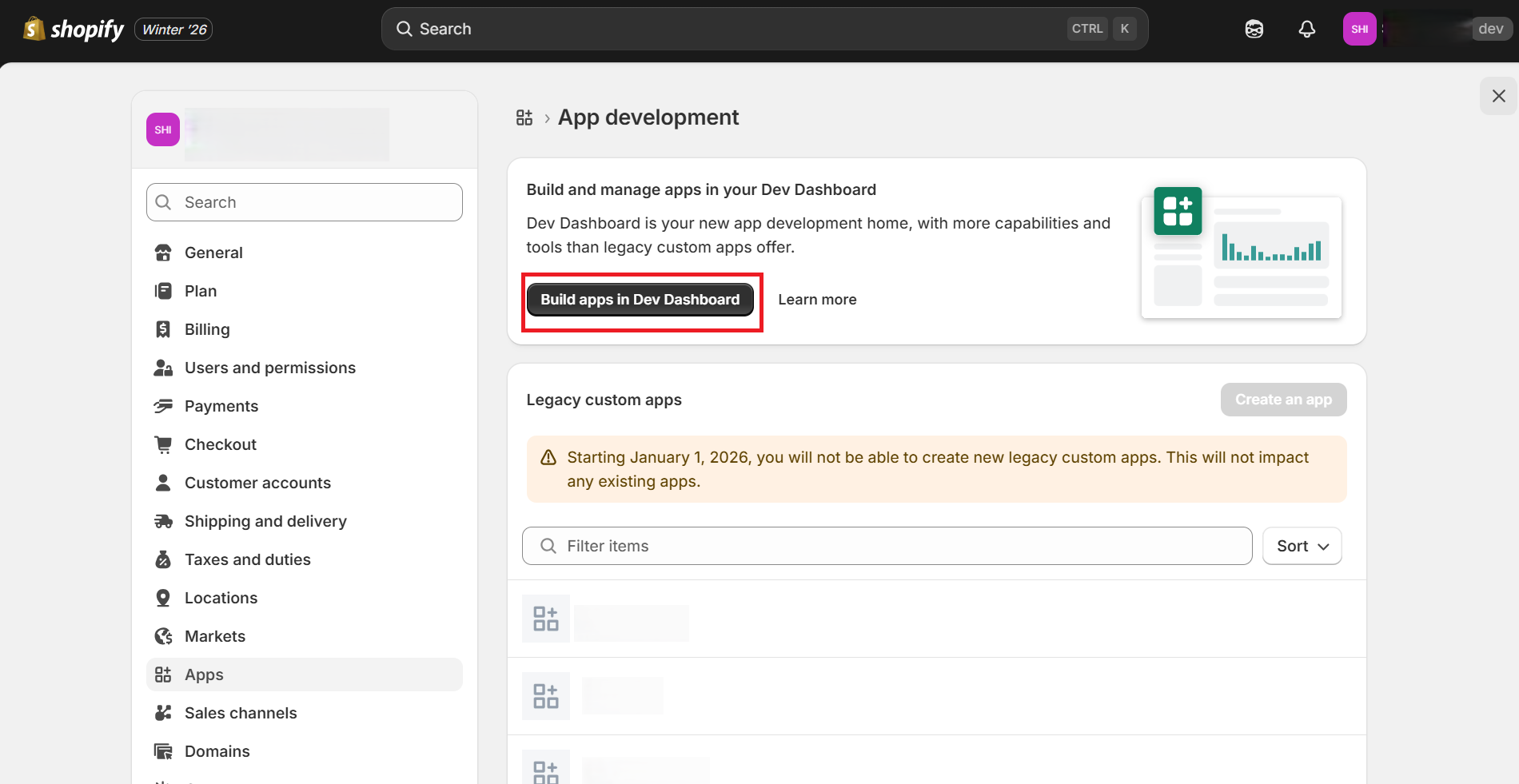Focus the Filter items field

[x=887, y=546]
